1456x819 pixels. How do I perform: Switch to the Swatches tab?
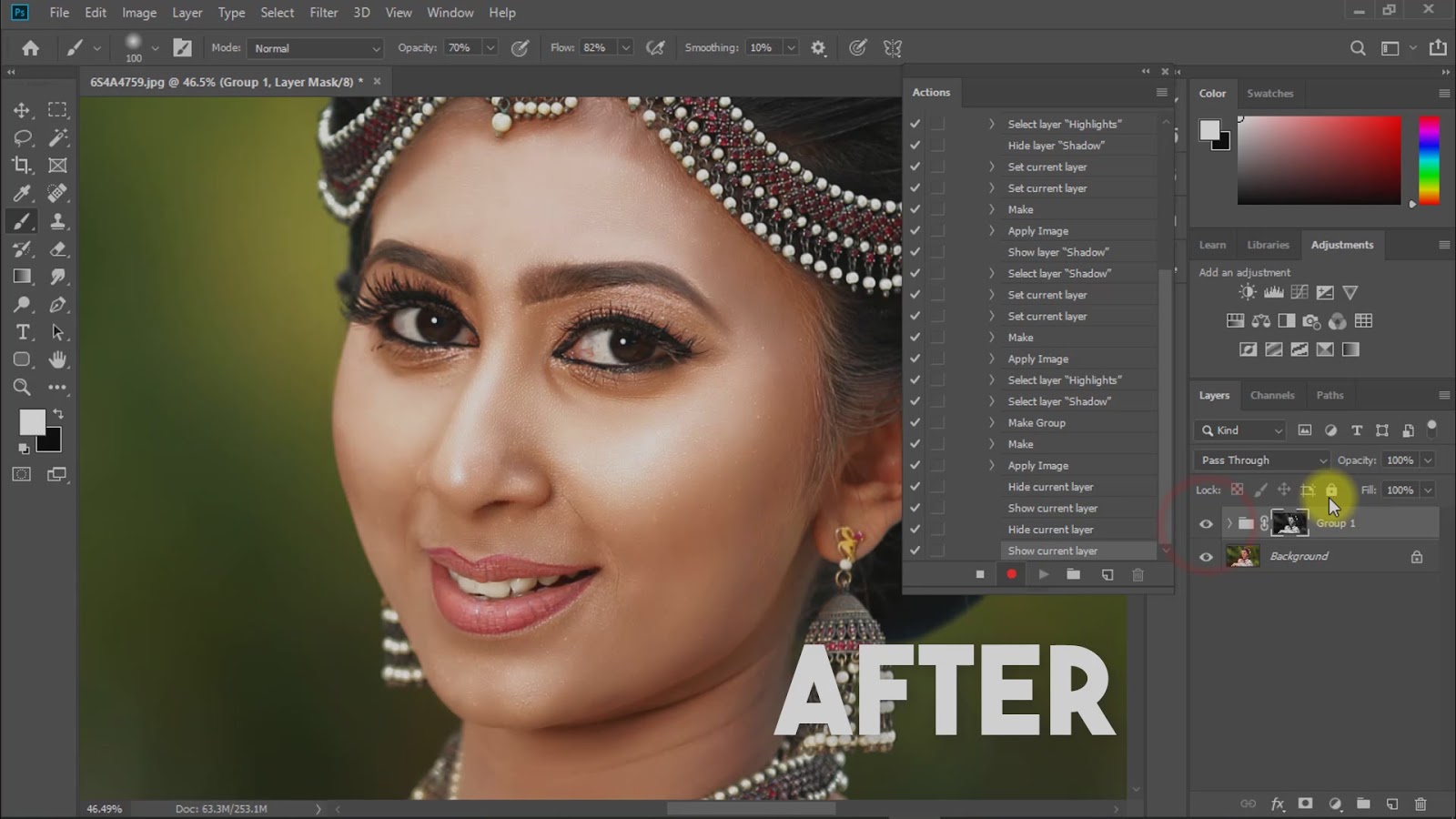tap(1270, 94)
